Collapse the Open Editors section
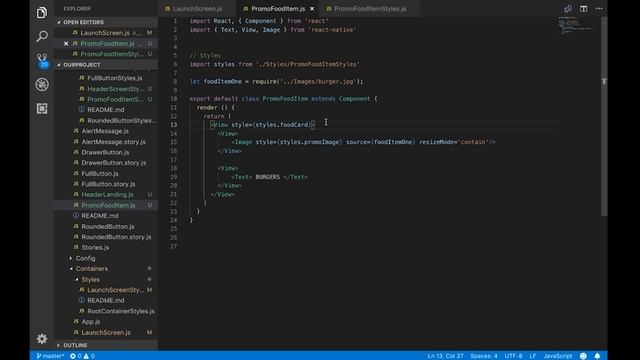This screenshot has width=640, height=360. pyautogui.click(x=106, y=22)
